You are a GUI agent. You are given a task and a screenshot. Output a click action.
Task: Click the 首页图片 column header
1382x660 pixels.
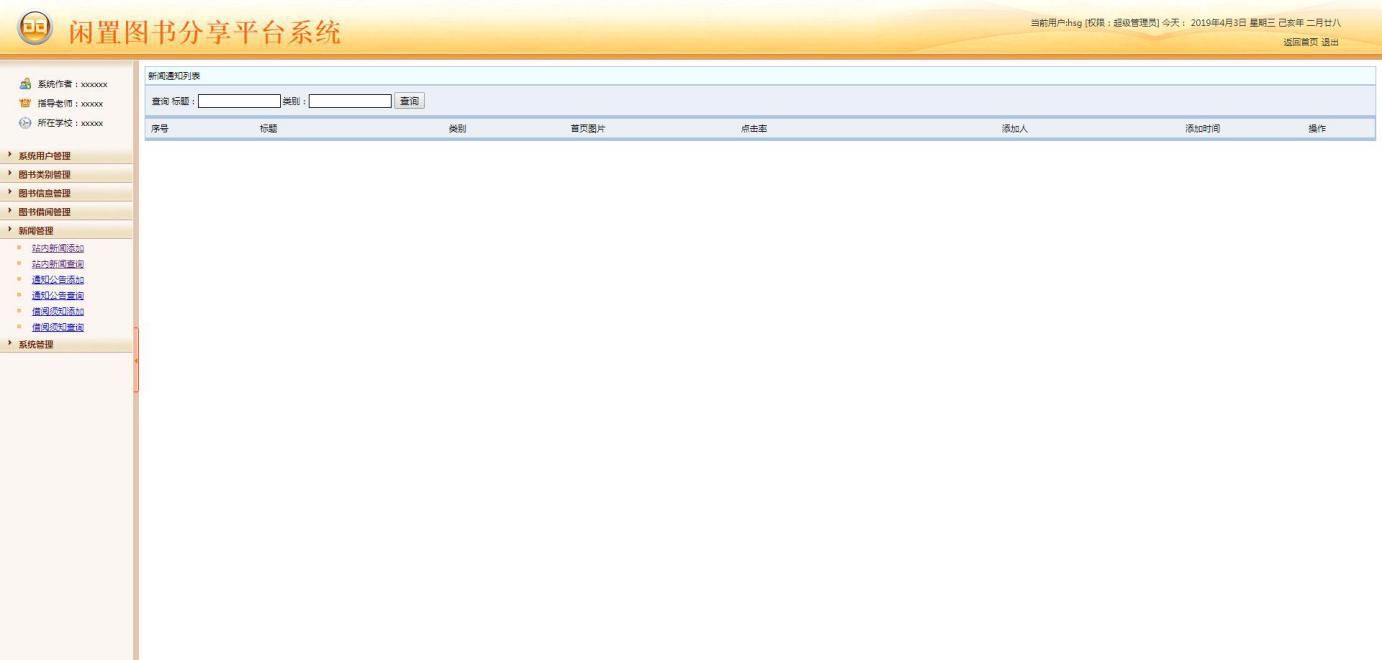click(588, 129)
